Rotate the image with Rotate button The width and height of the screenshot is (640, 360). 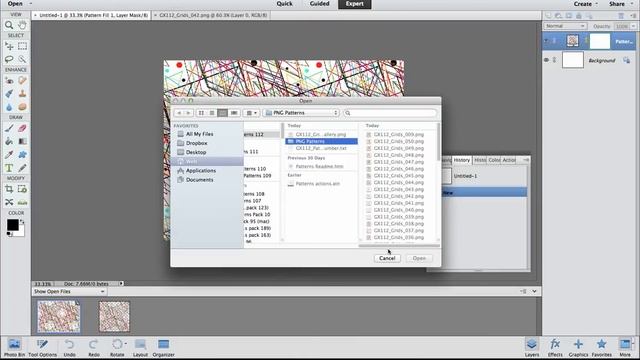(117, 348)
